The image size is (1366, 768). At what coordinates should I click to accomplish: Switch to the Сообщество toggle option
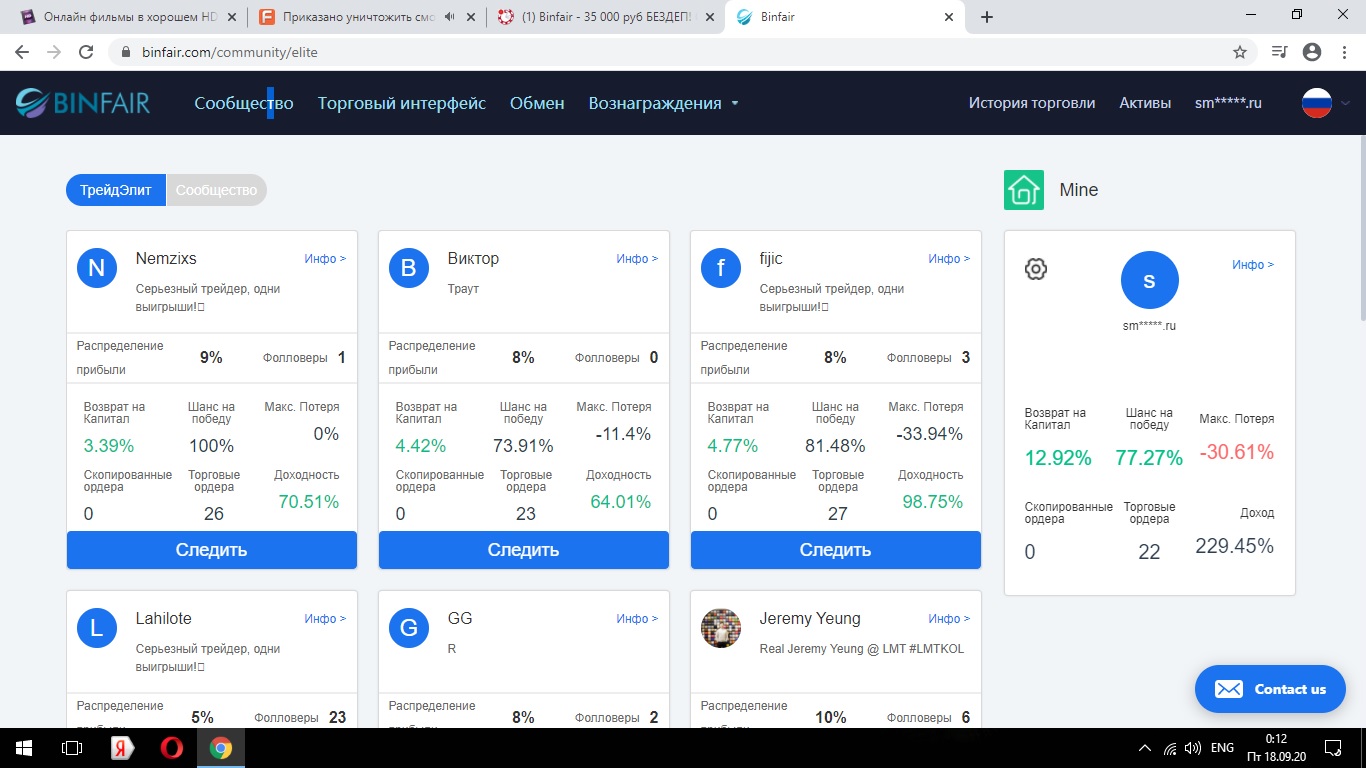pos(216,190)
